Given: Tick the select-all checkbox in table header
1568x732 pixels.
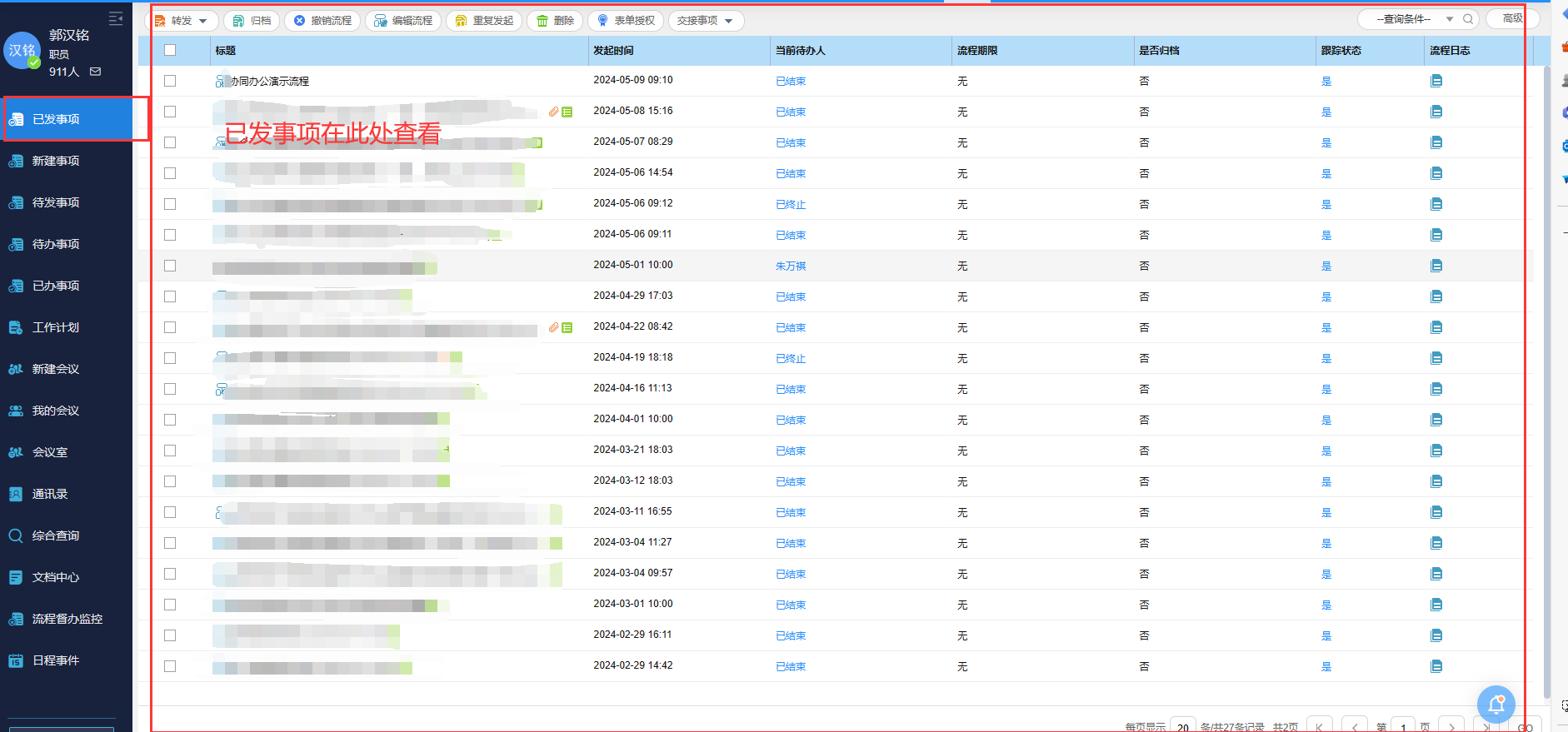Looking at the screenshot, I should tap(170, 51).
